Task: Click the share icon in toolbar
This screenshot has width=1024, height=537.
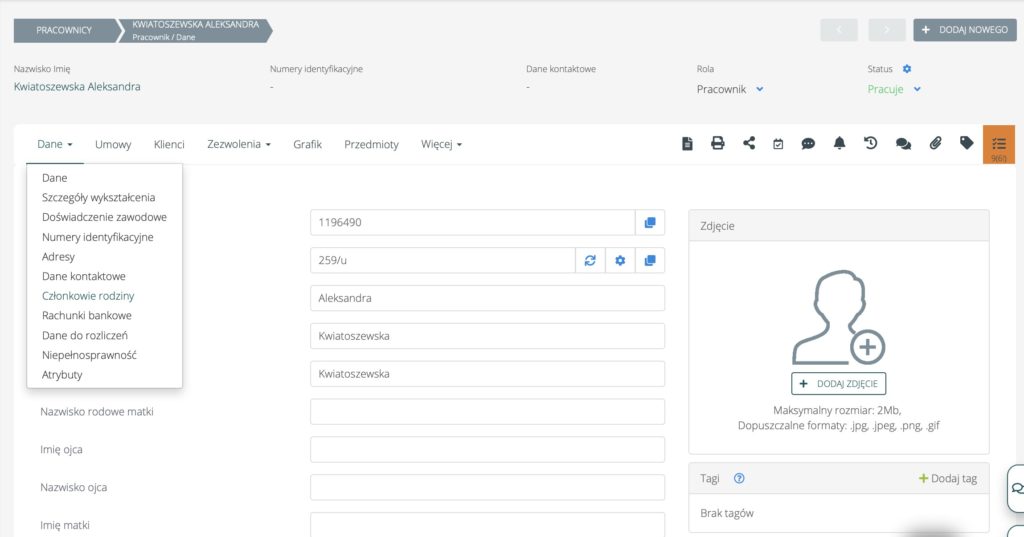Action: pyautogui.click(x=748, y=144)
